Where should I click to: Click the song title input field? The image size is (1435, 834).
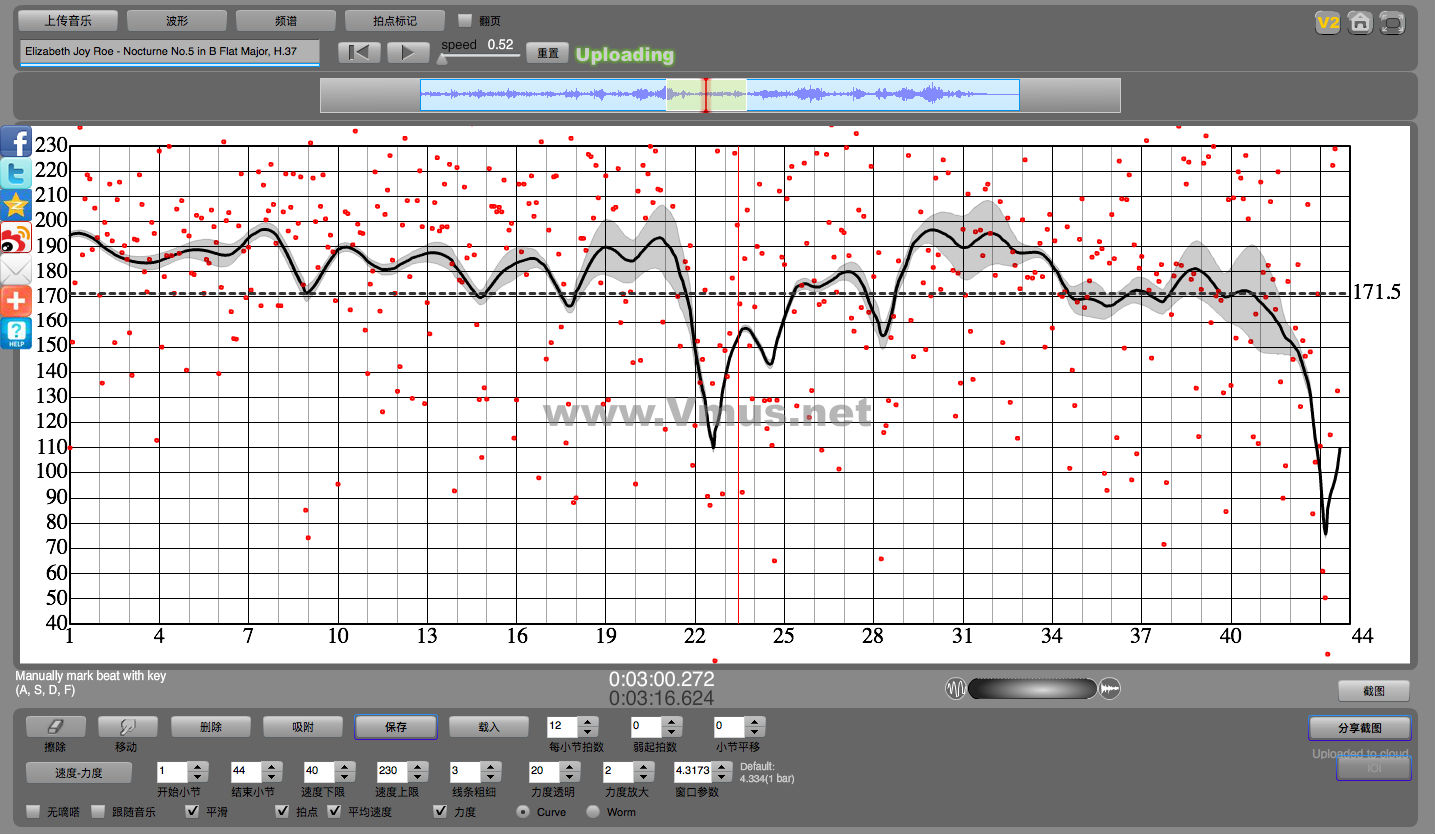pos(169,51)
